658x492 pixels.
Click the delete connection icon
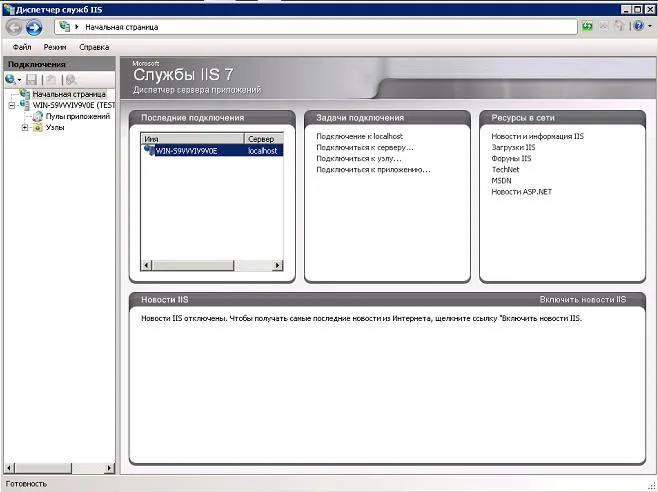(x=71, y=79)
